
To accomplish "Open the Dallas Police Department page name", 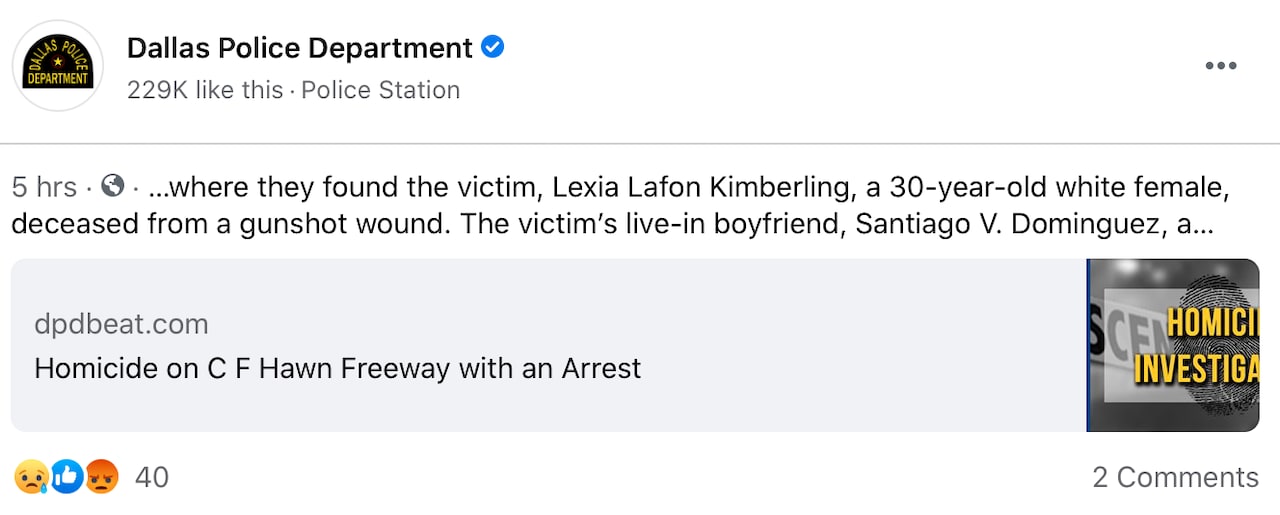I will coord(299,48).
